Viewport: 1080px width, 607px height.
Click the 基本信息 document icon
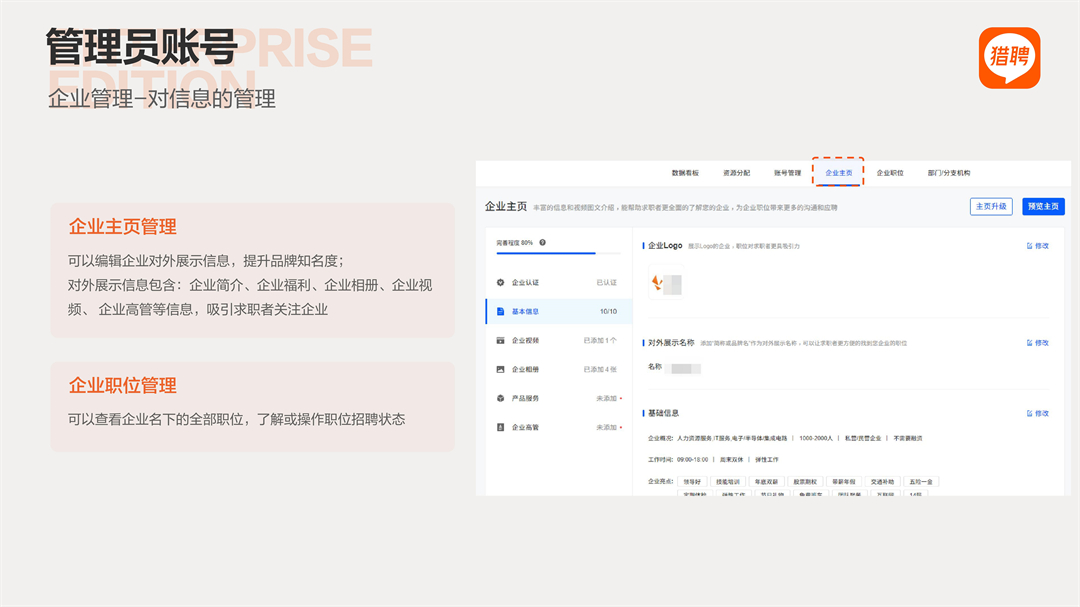click(501, 311)
